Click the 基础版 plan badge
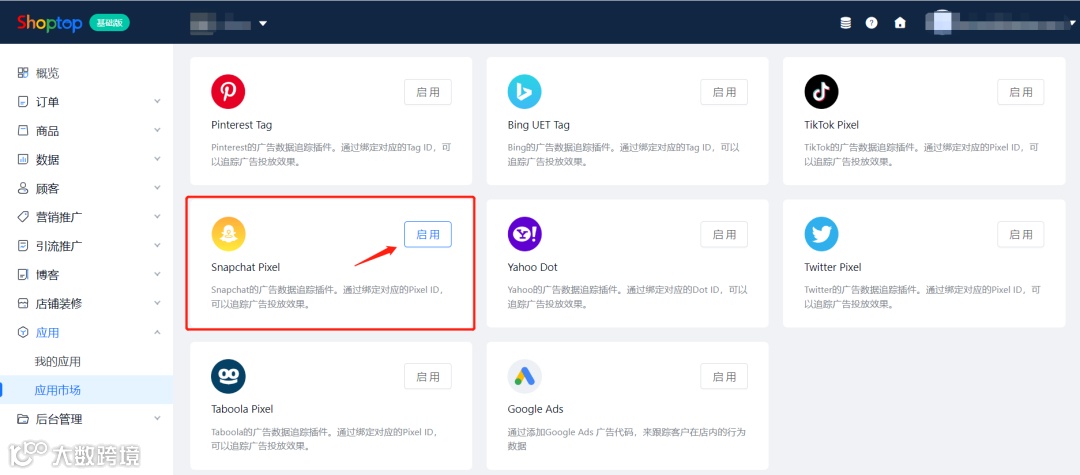 (110, 23)
